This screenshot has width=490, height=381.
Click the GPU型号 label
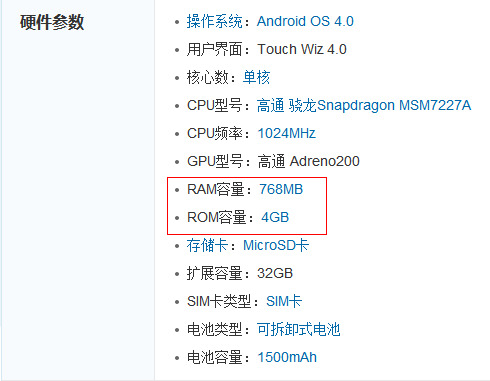pyautogui.click(x=215, y=161)
